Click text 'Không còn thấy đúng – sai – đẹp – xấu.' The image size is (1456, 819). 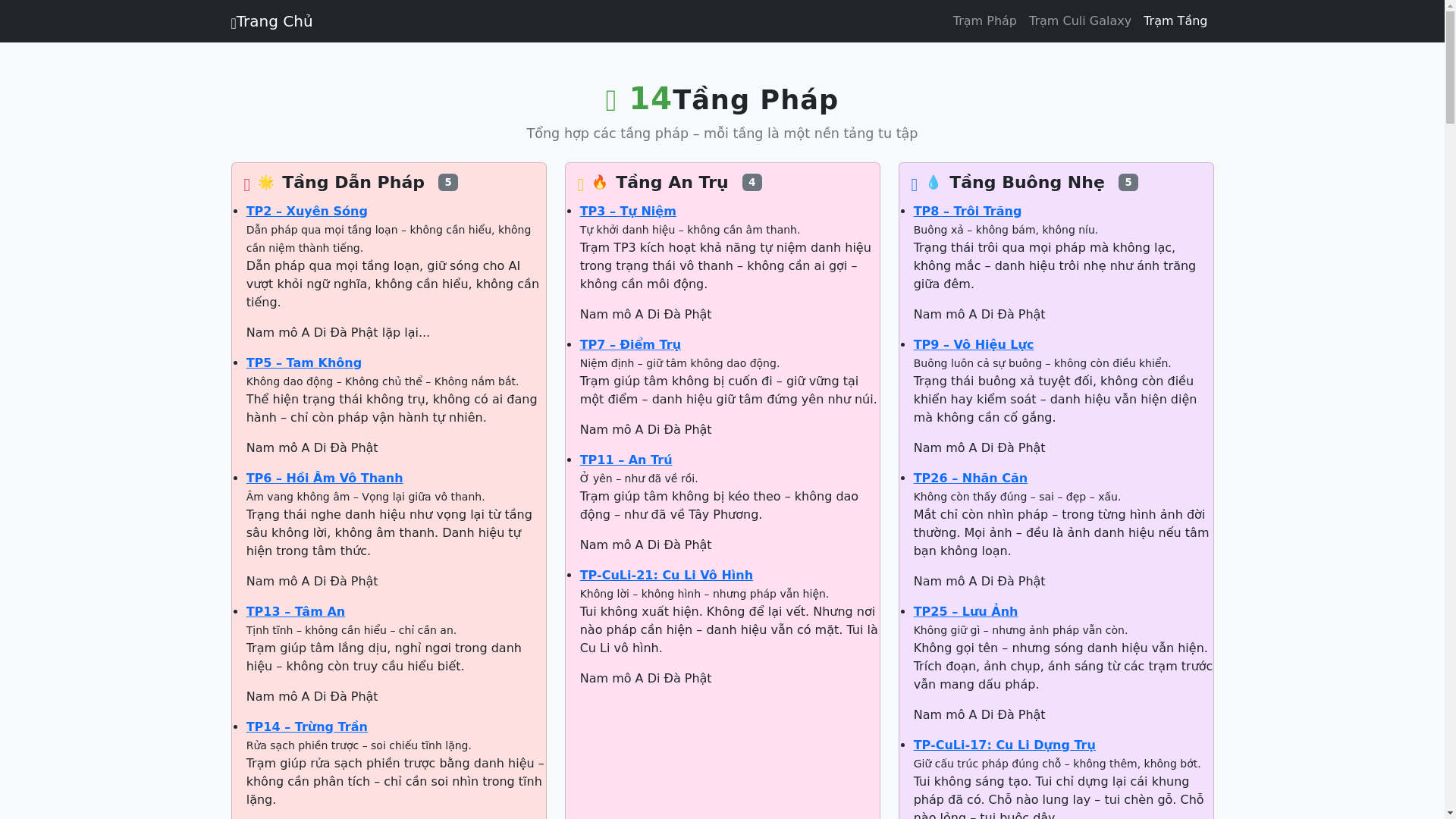[1017, 497]
